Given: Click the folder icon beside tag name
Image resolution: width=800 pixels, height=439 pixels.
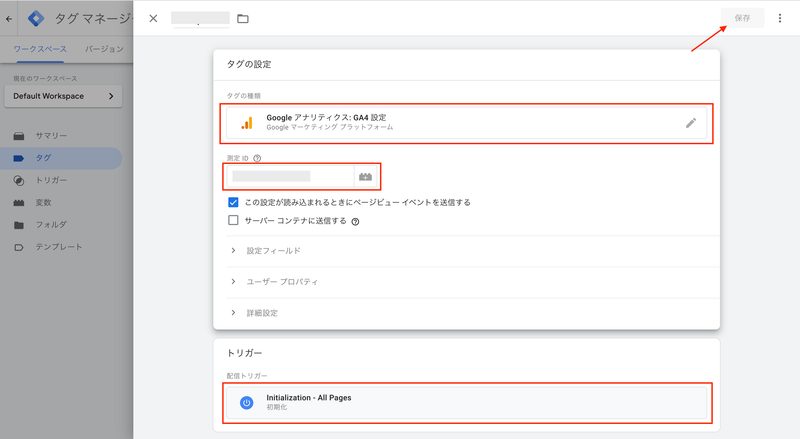Looking at the screenshot, I should (243, 19).
